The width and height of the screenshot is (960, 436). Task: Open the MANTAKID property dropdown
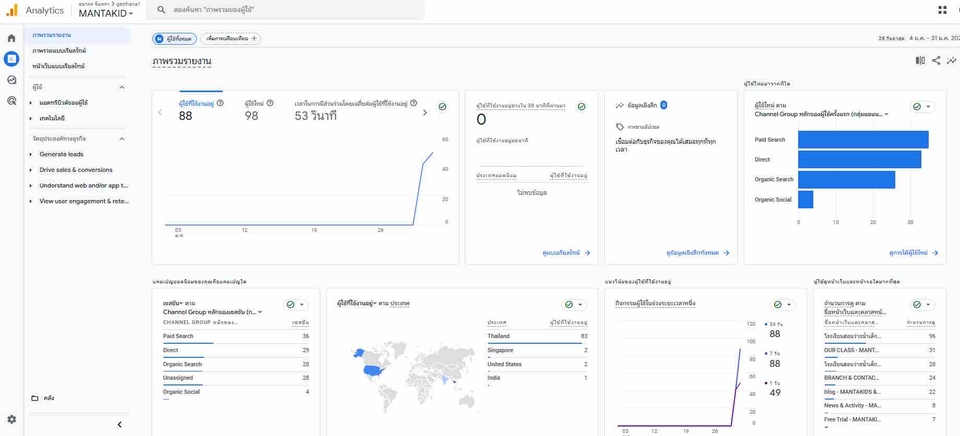[106, 13]
